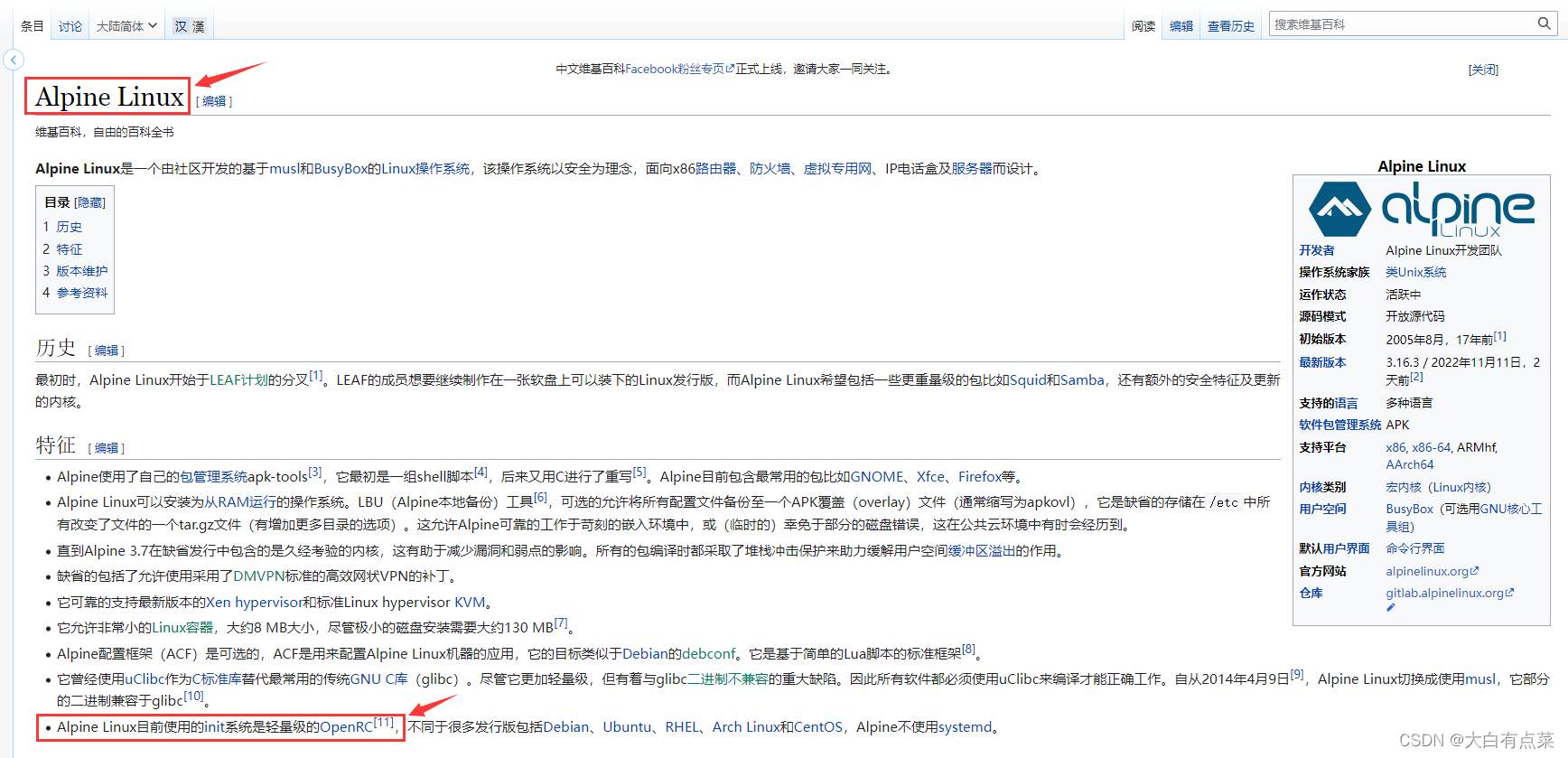Open the 从RAM运行 link
1568x758 pixels.
239,501
